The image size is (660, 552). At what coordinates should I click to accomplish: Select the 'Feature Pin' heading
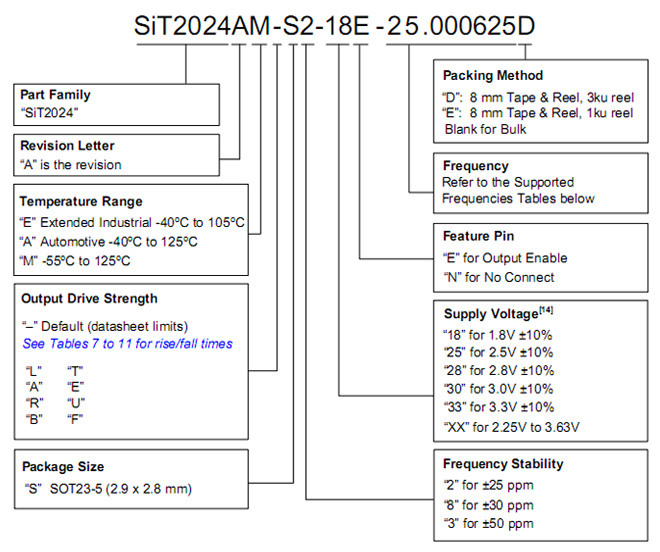tap(479, 236)
